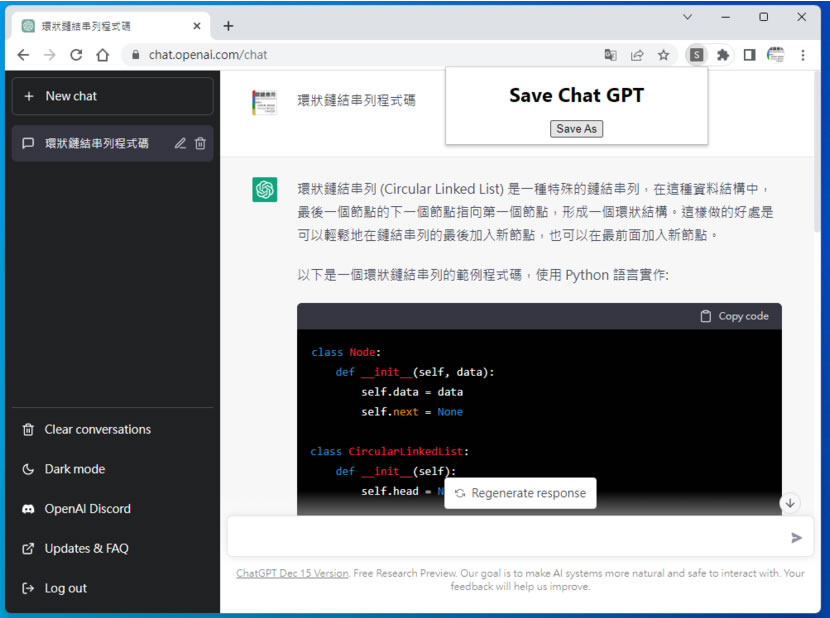Click Clear conversations
Viewport: 830px width, 618px height.
(113, 429)
